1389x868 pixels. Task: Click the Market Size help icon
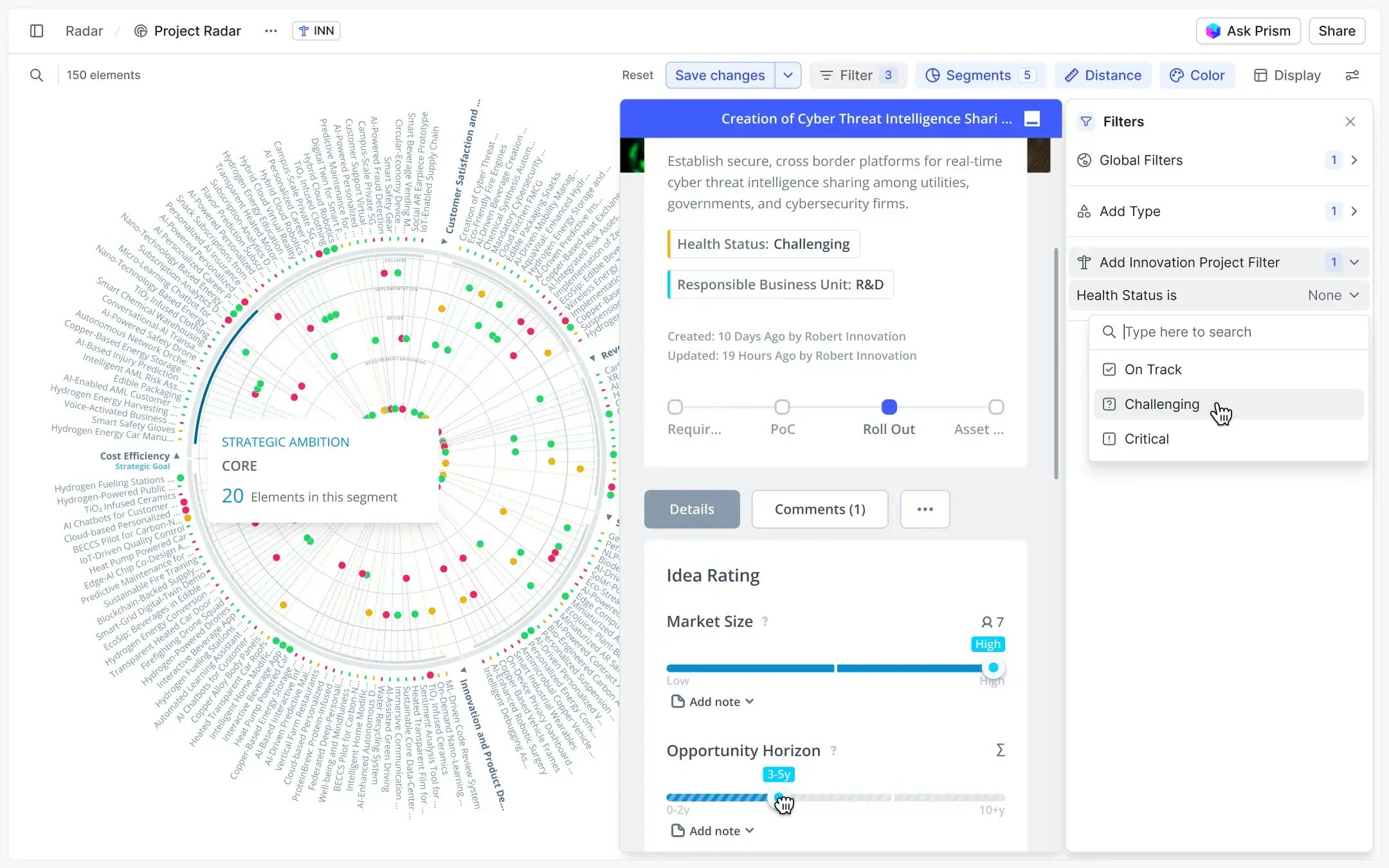765,621
